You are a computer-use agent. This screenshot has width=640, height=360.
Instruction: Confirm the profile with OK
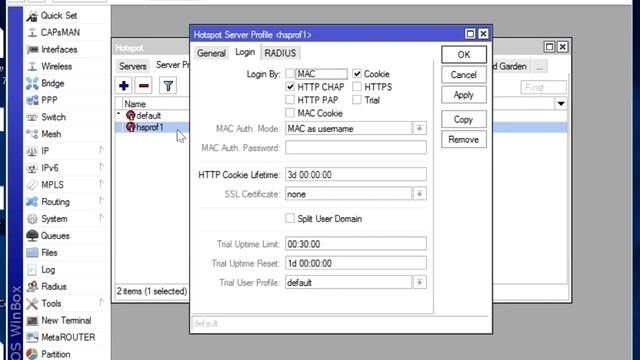pyautogui.click(x=464, y=55)
